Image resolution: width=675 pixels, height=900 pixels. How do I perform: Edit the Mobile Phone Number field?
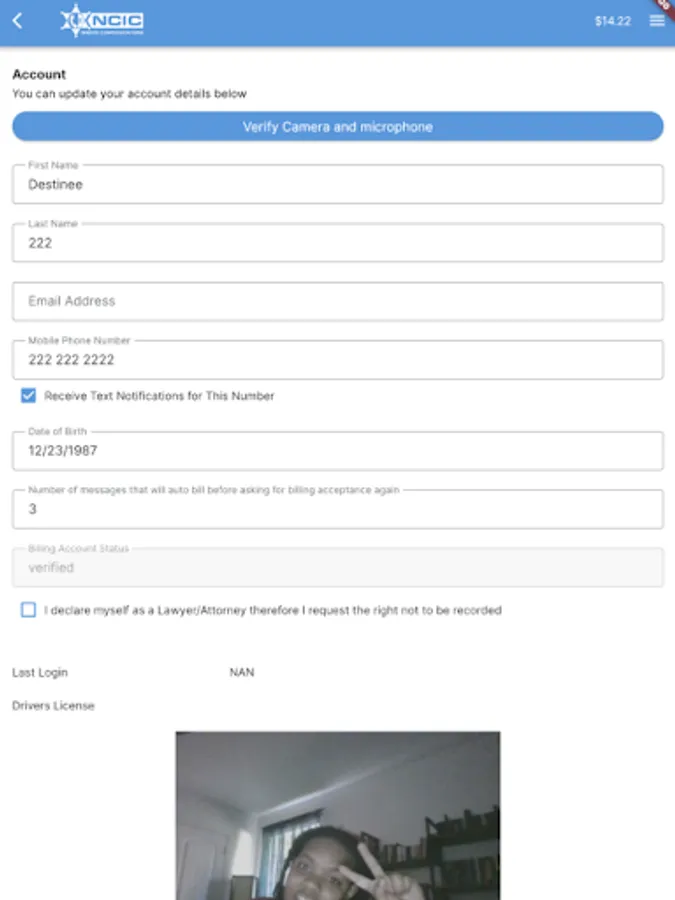click(x=337, y=360)
